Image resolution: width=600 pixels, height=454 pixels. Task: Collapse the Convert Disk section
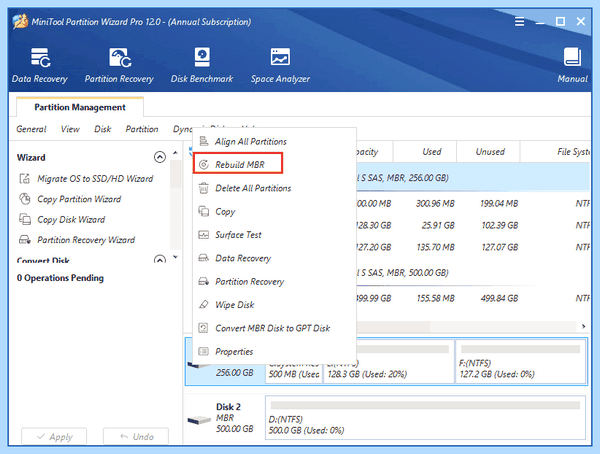pos(160,260)
